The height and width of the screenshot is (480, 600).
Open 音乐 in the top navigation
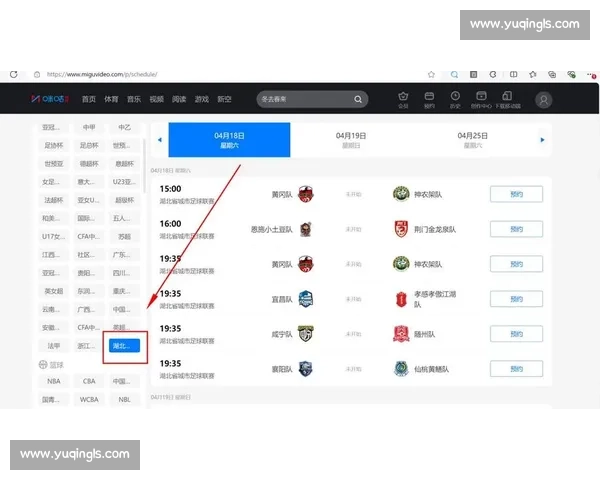134,99
